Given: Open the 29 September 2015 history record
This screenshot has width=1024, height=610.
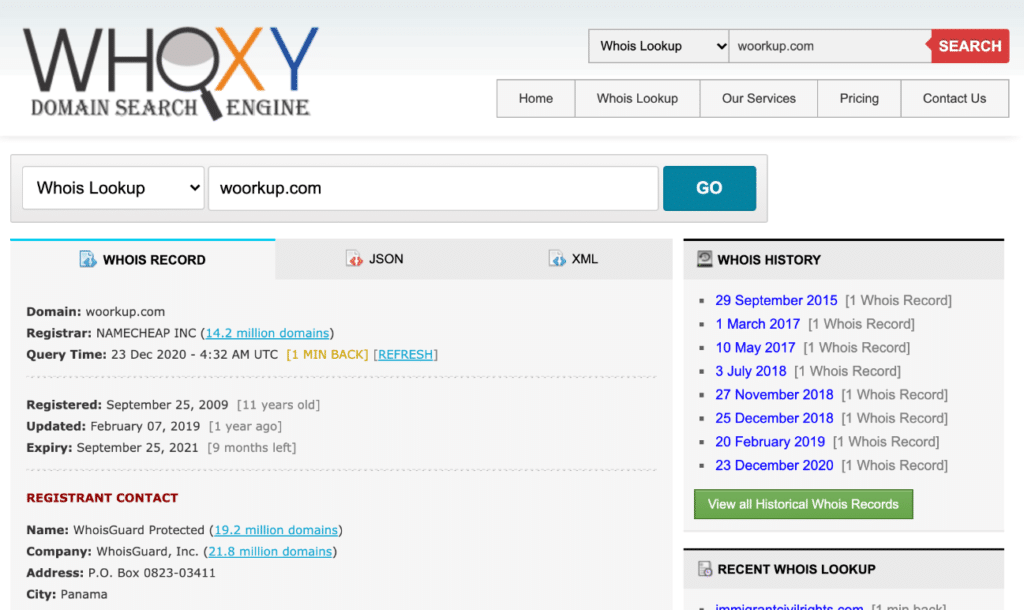Looking at the screenshot, I should (776, 300).
